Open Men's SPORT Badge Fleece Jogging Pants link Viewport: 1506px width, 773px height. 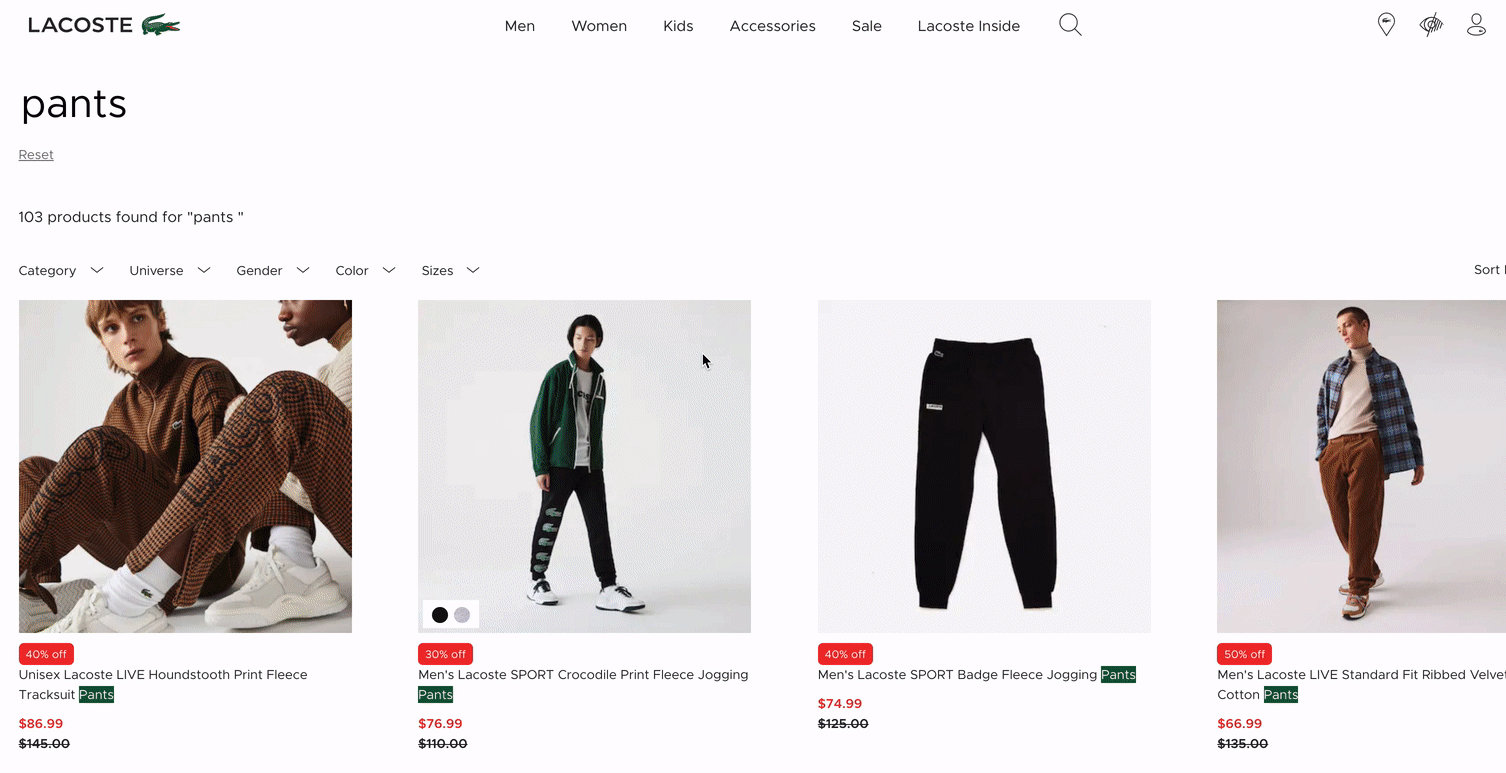tap(977, 675)
